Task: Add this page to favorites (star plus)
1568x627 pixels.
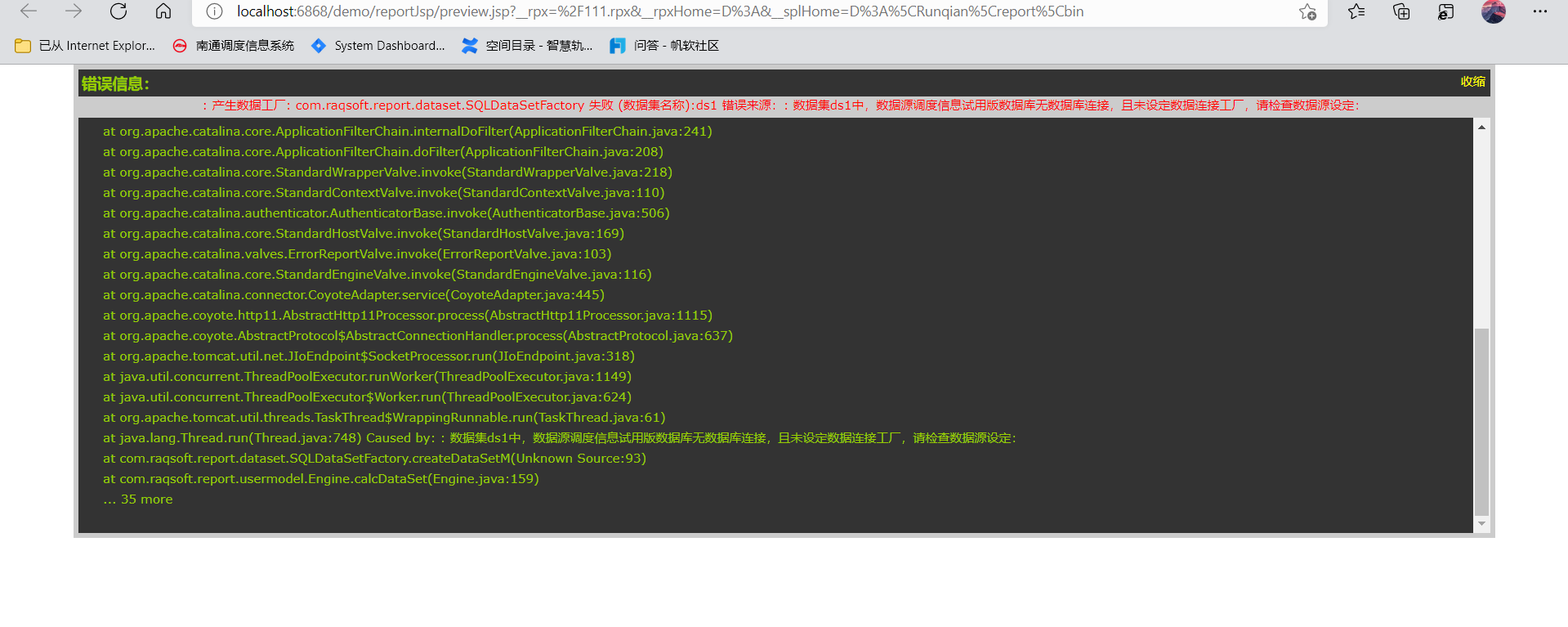Action: tap(1307, 11)
